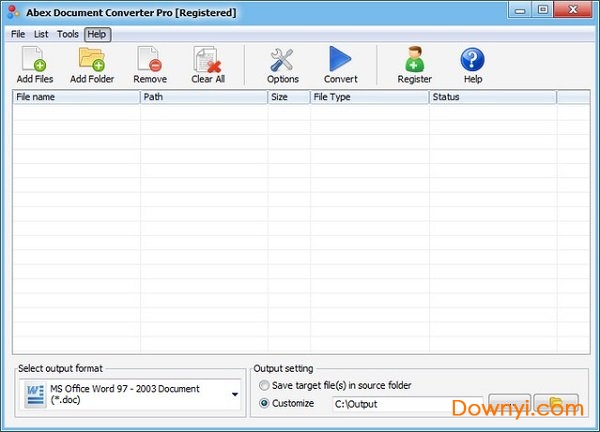Viewport: 600px width, 432px height.
Task: Browse output folder with the folder icon button
Action: pos(556,405)
